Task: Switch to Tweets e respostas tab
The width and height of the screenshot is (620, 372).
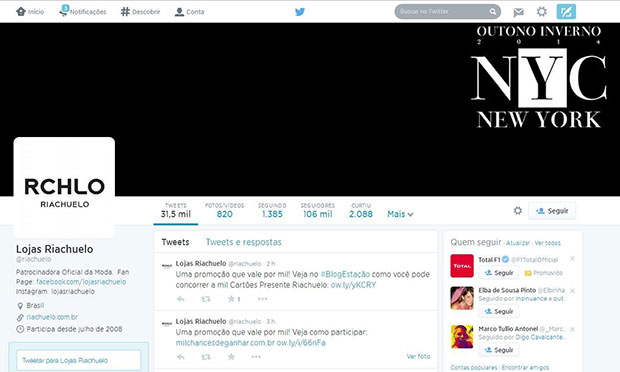Action: point(244,242)
